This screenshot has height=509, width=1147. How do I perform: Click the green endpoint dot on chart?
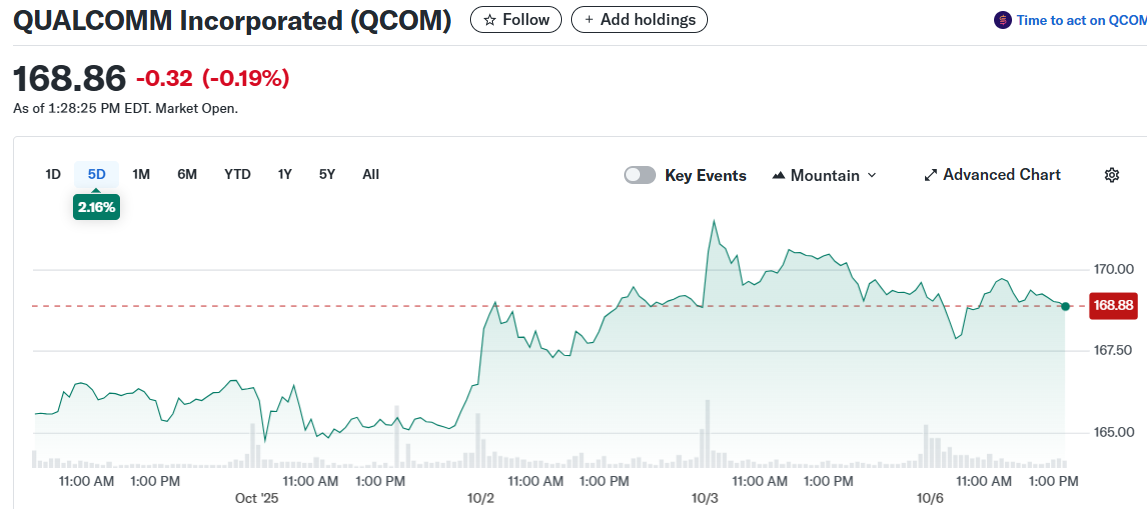tap(1066, 306)
